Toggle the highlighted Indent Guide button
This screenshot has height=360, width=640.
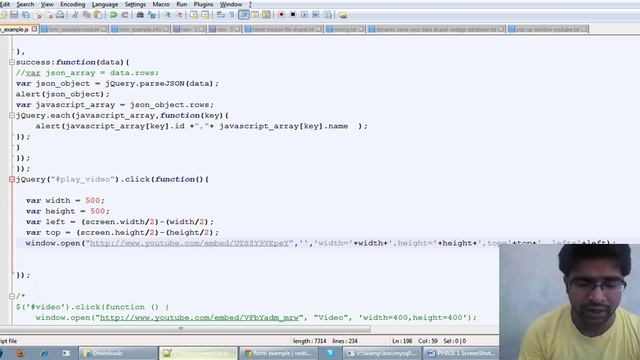pyautogui.click(x=244, y=15)
